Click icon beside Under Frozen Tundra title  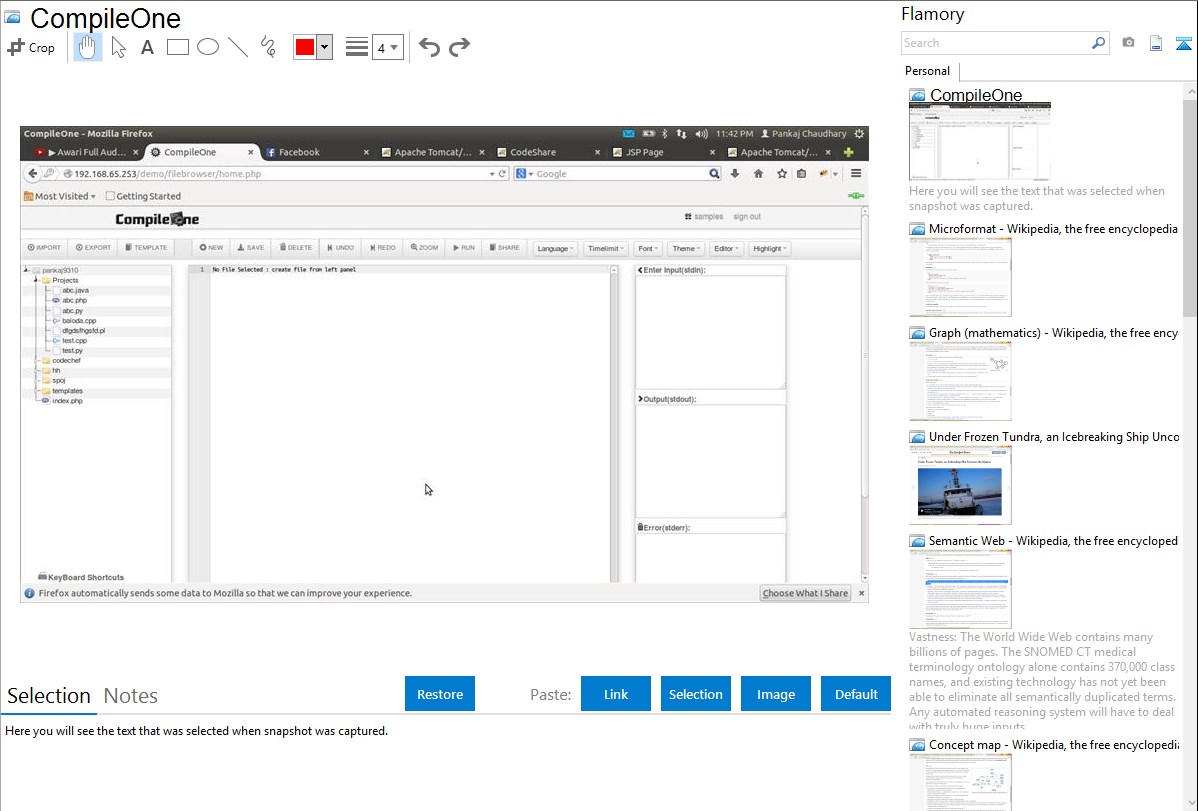pyautogui.click(x=917, y=436)
